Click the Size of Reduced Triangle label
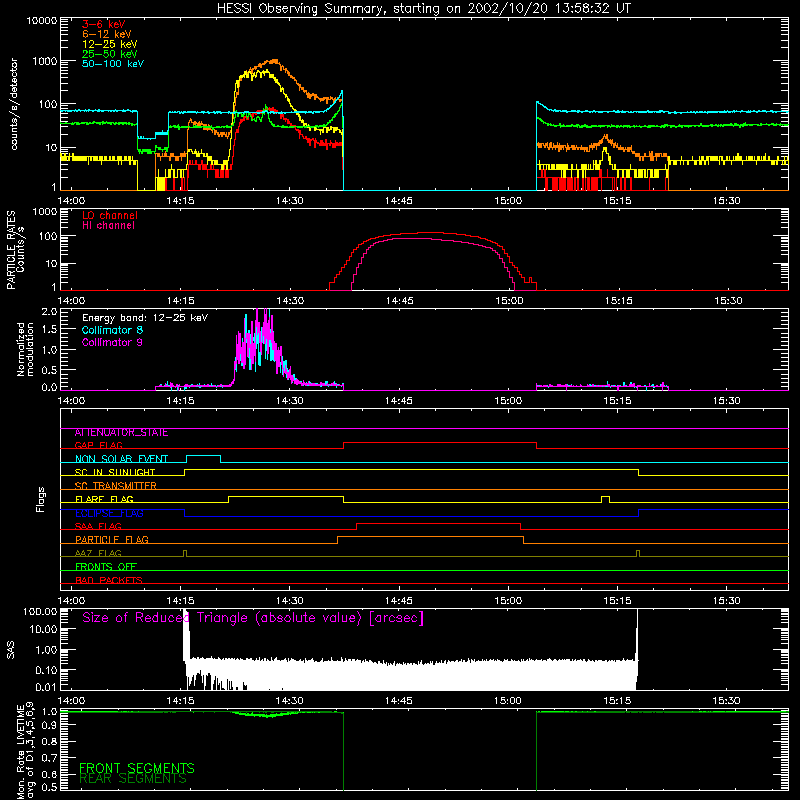The height and width of the screenshot is (800, 800). point(253,618)
